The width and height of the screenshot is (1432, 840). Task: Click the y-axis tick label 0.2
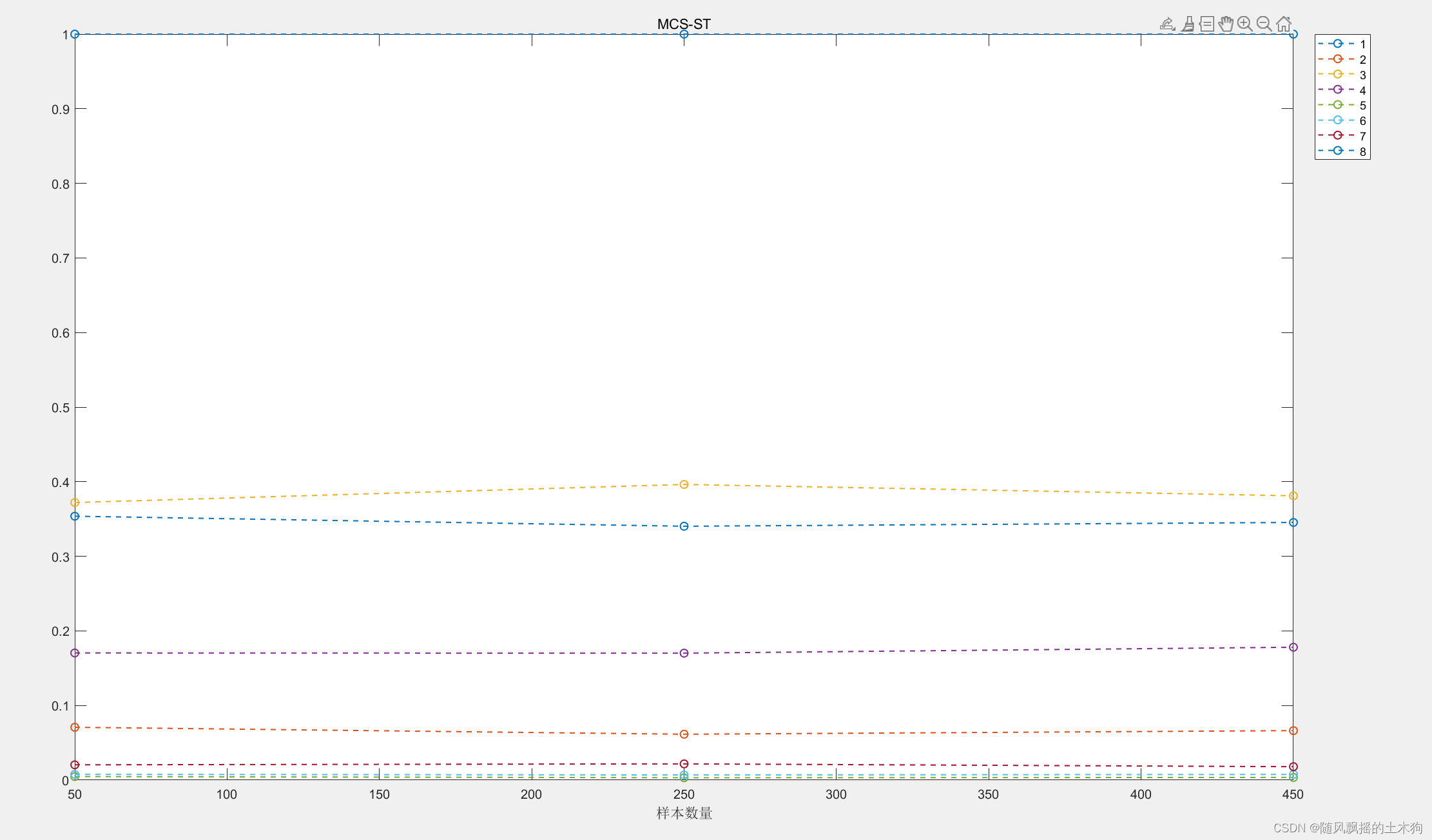(x=61, y=631)
